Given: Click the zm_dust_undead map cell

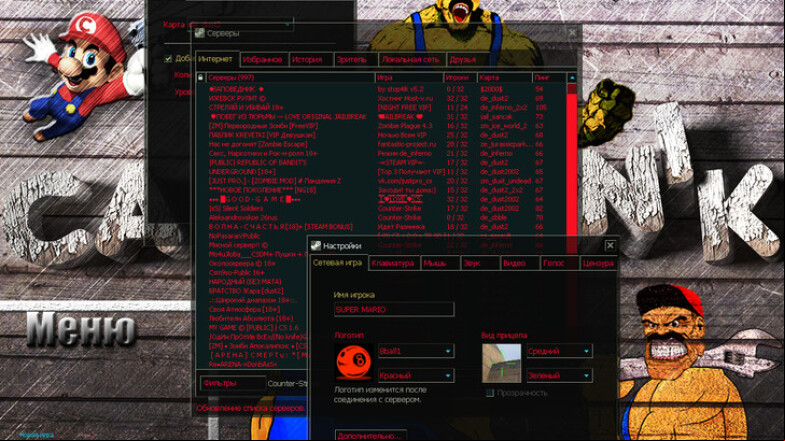Looking at the screenshot, I should pyautogui.click(x=505, y=181).
